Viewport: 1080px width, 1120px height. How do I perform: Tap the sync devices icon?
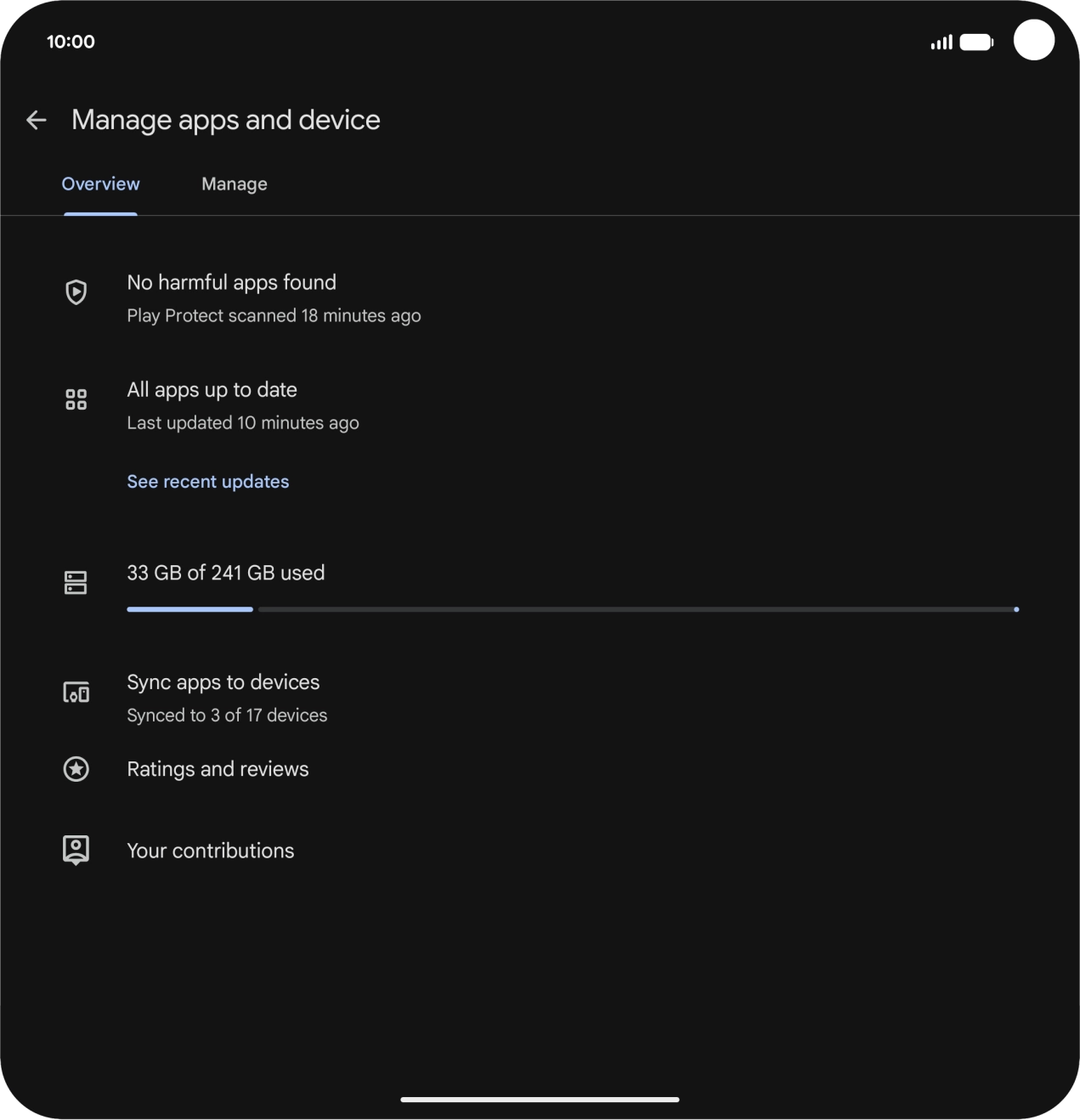click(76, 693)
